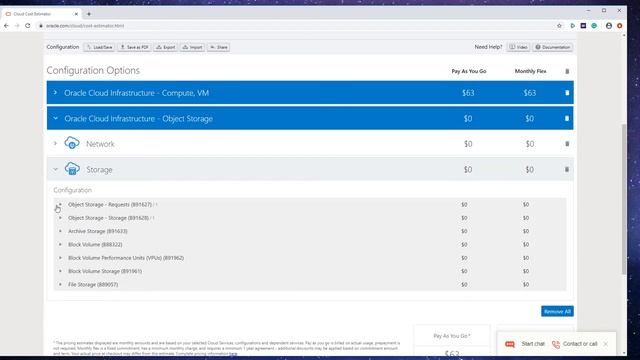This screenshot has height=360, width=640.
Task: Collapse Object Storage section chevron
Action: tap(56, 118)
